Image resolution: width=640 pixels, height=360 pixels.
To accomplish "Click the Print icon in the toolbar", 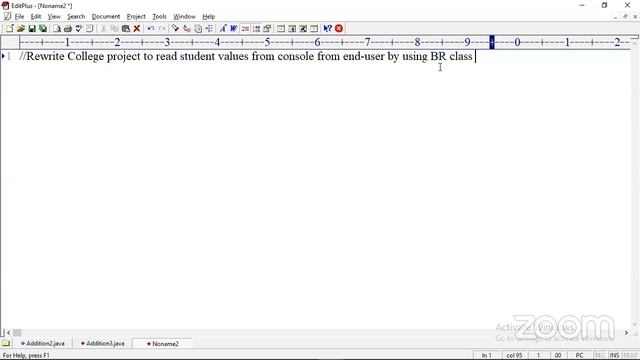I will 68,29.
